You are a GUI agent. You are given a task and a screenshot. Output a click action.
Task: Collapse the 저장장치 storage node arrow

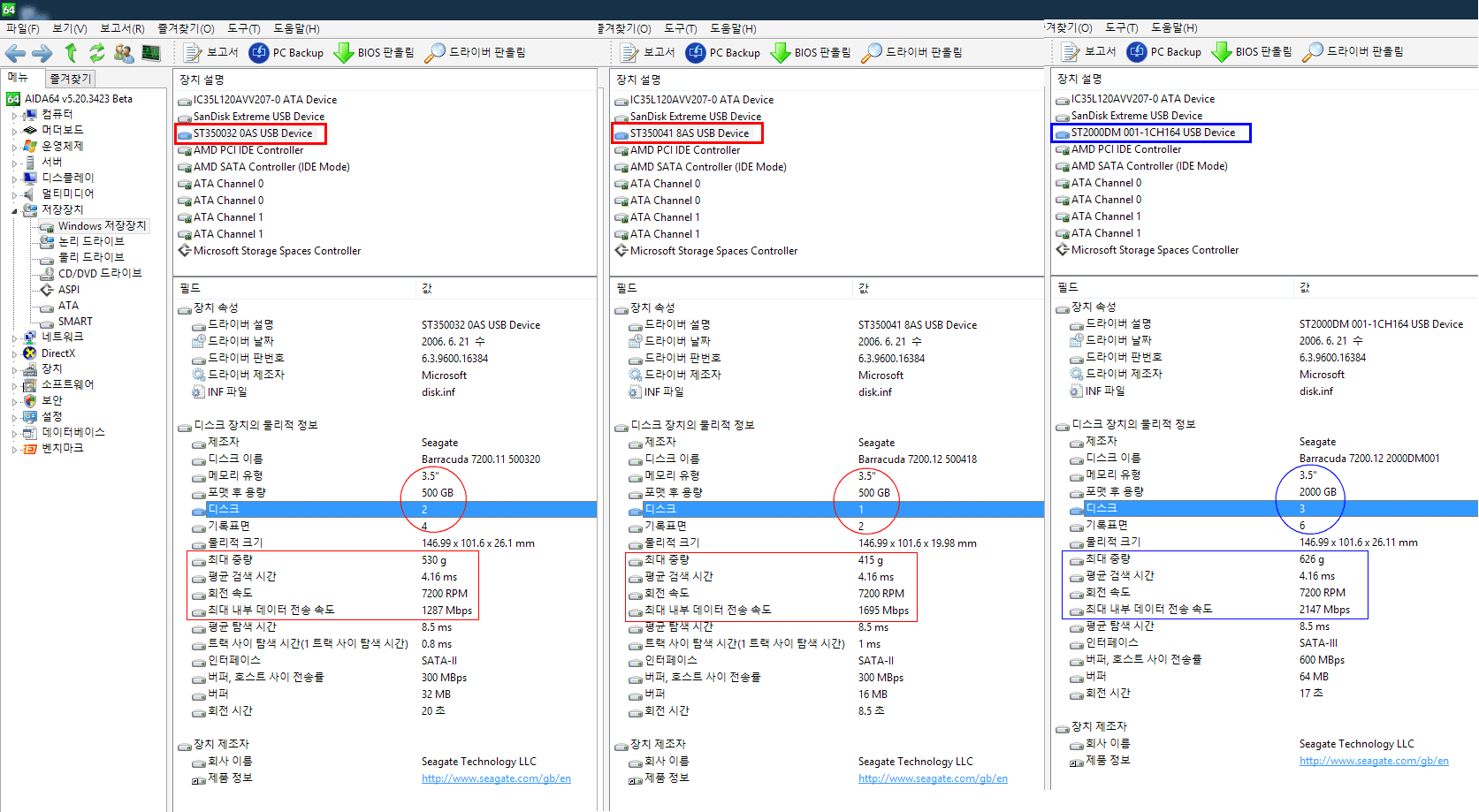[14, 210]
